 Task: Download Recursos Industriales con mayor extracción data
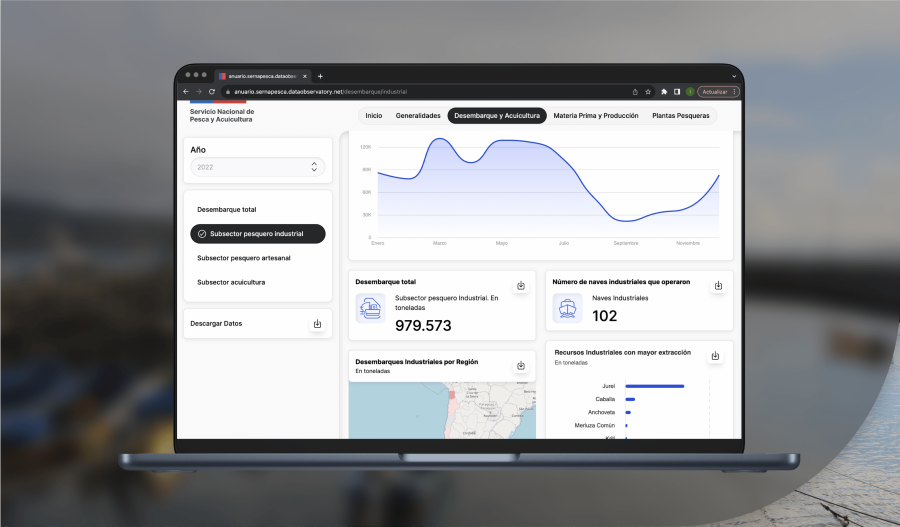[715, 356]
